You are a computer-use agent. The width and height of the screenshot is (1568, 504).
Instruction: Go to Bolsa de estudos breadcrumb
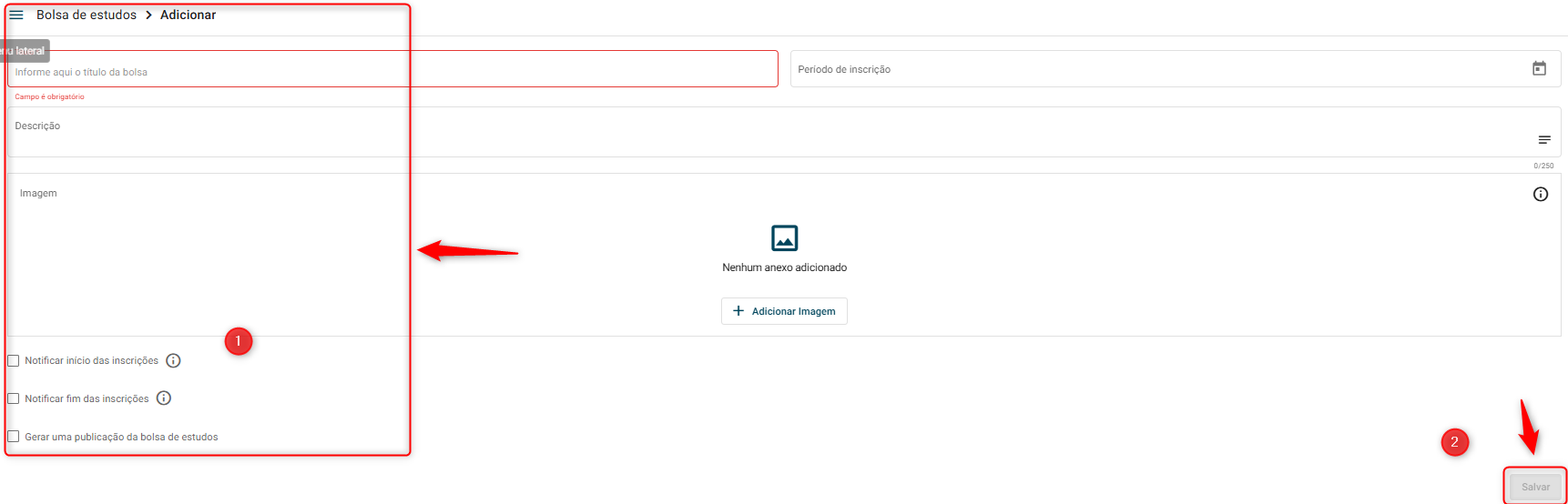click(87, 15)
